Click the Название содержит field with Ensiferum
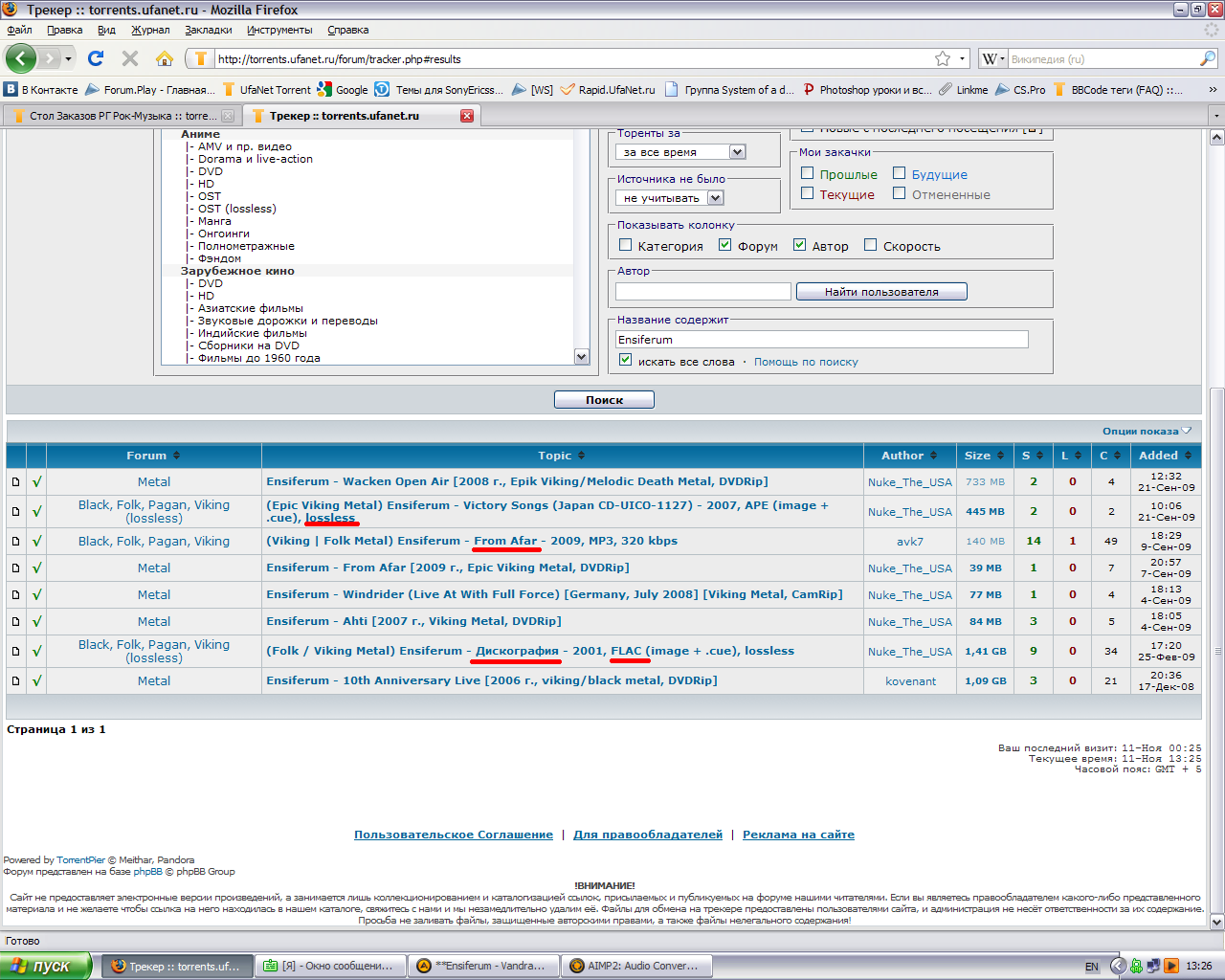Image resolution: width=1225 pixels, height=980 pixels. pos(822,340)
